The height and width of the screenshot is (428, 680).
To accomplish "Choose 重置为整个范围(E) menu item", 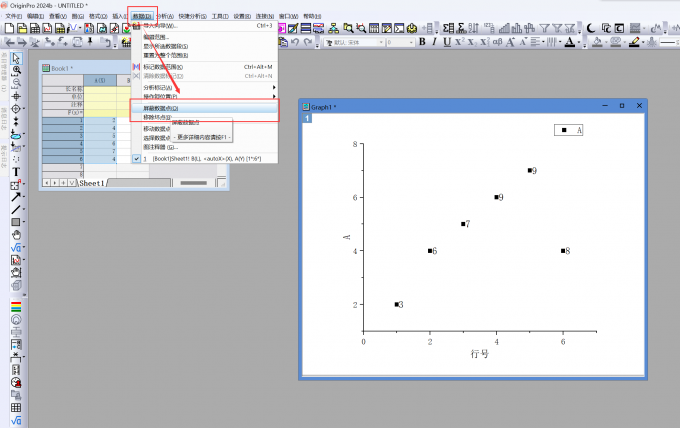I will coord(204,55).
